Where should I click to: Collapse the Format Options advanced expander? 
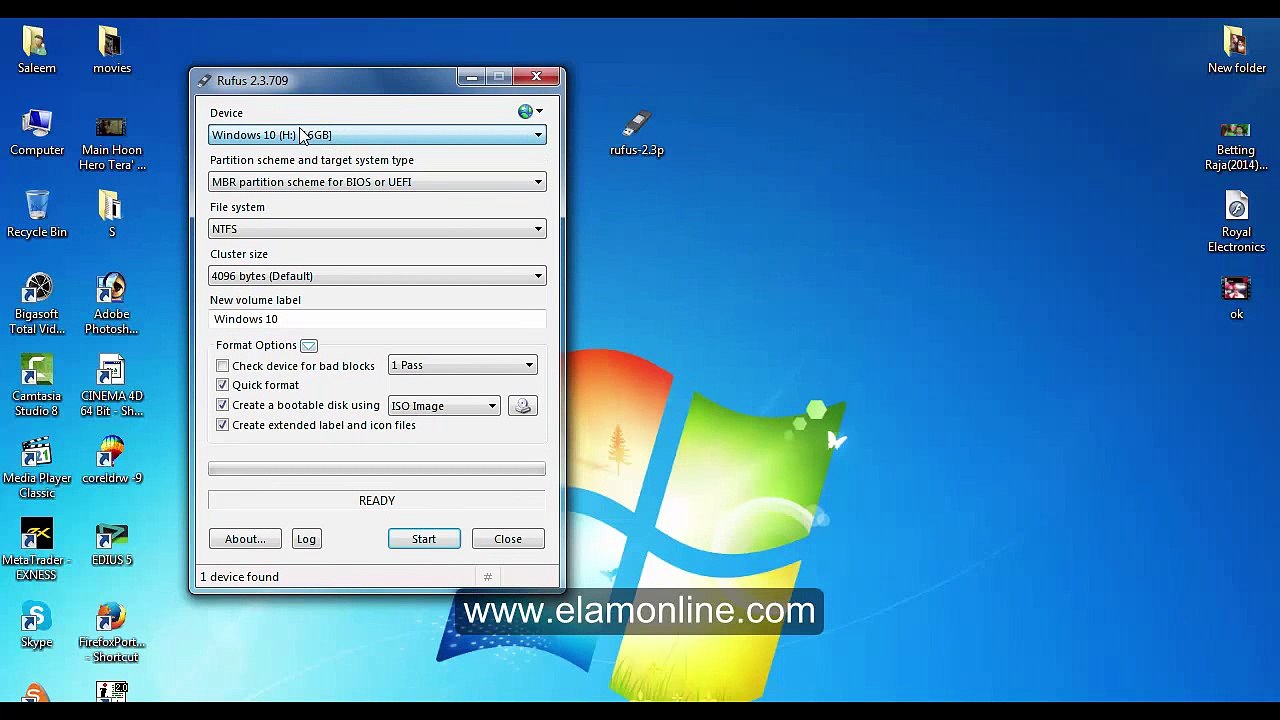pos(308,346)
